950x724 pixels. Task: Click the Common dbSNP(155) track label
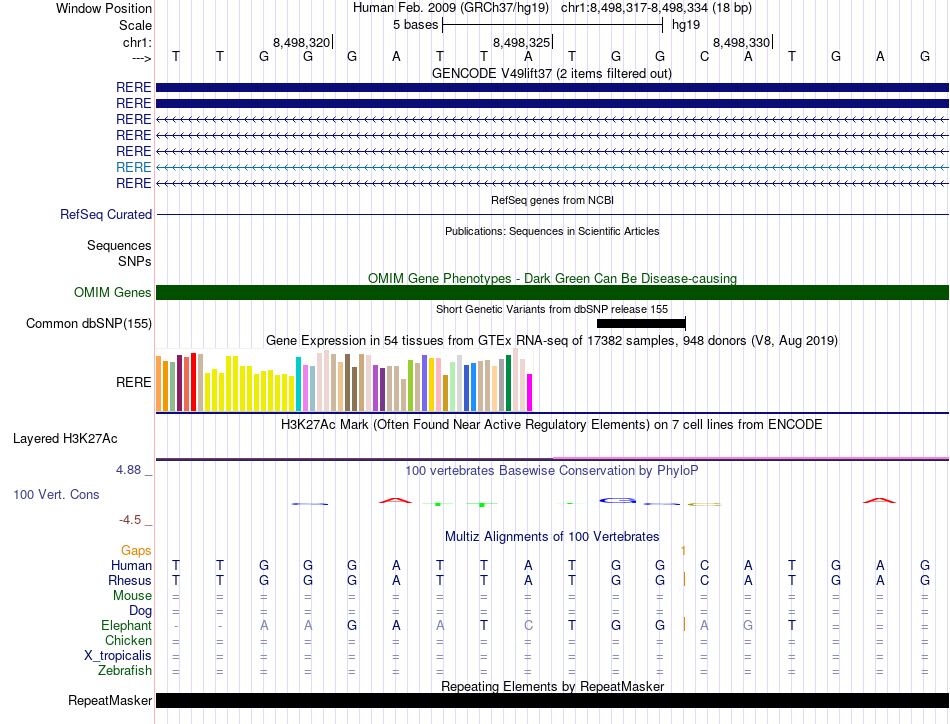coord(89,323)
